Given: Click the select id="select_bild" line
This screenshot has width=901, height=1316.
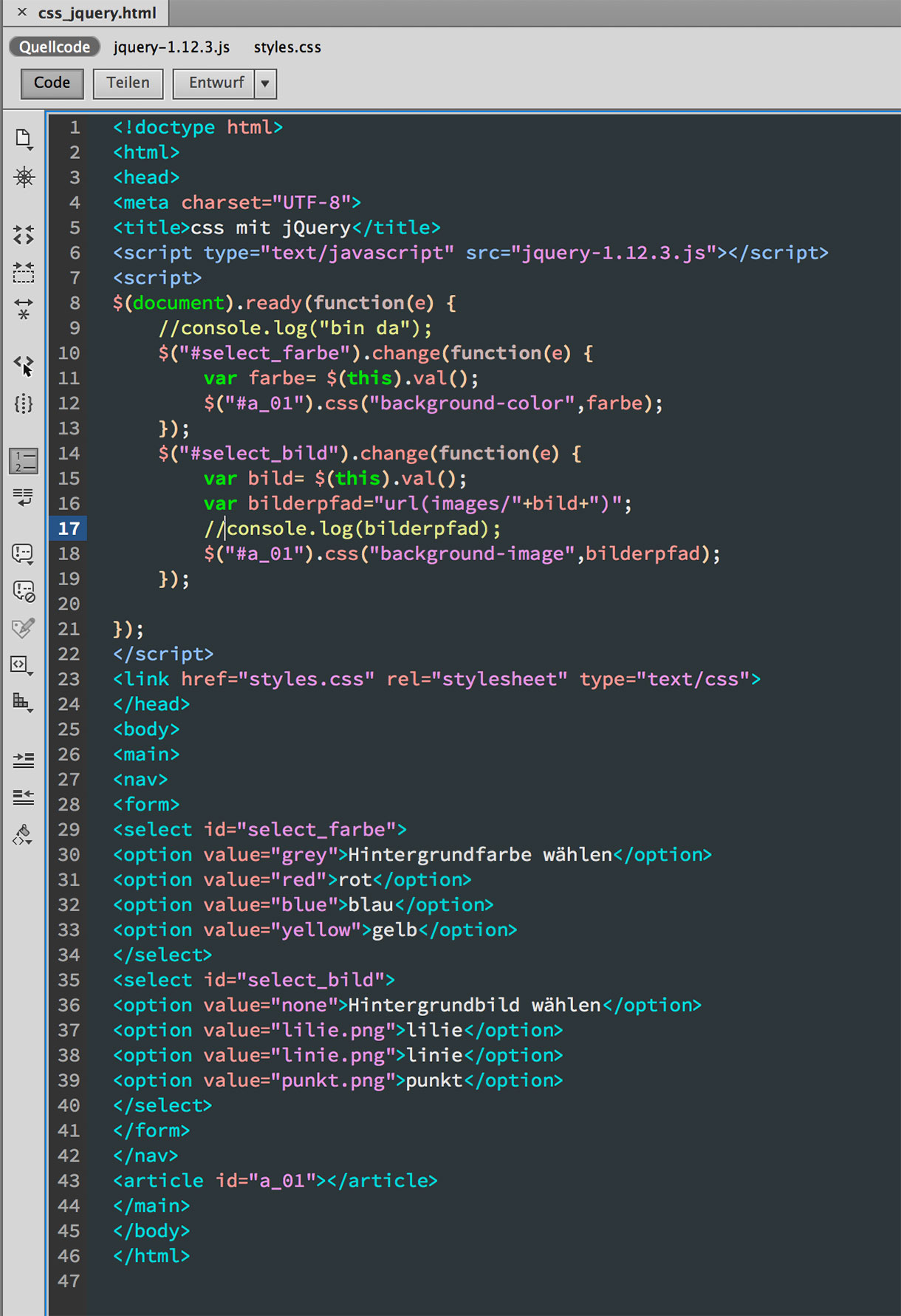Looking at the screenshot, I should pyautogui.click(x=254, y=981).
